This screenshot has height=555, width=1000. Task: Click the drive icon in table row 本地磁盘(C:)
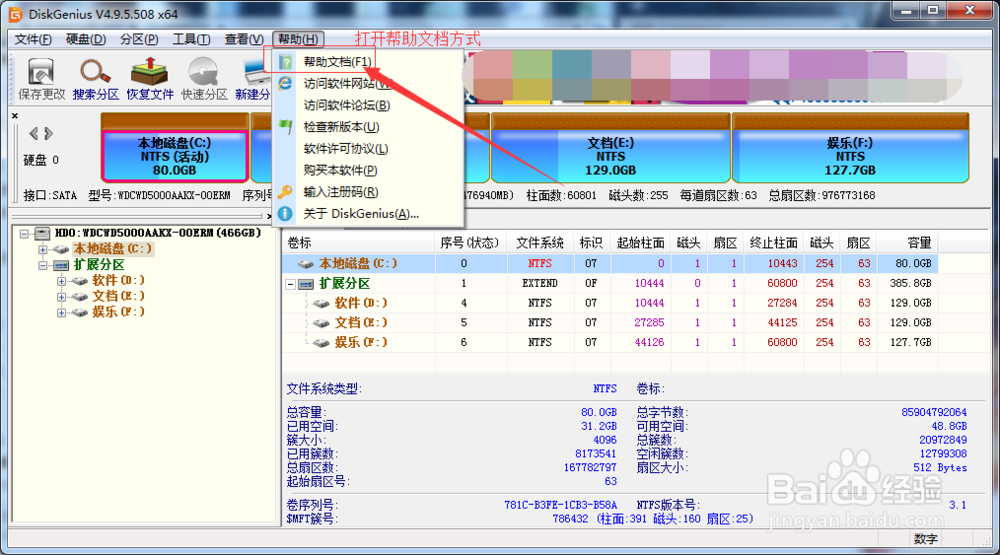click(x=306, y=263)
